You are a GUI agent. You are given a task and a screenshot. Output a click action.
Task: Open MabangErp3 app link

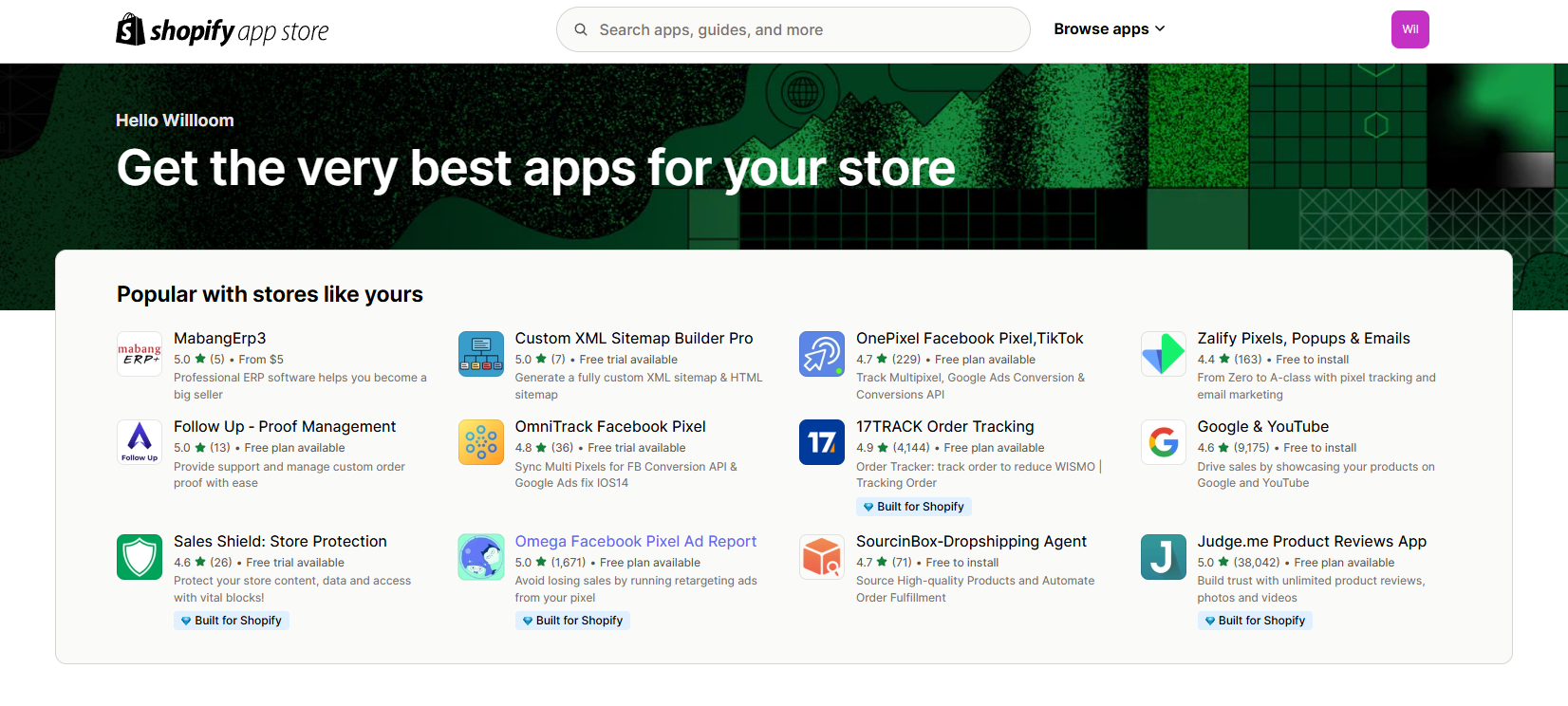pos(220,339)
